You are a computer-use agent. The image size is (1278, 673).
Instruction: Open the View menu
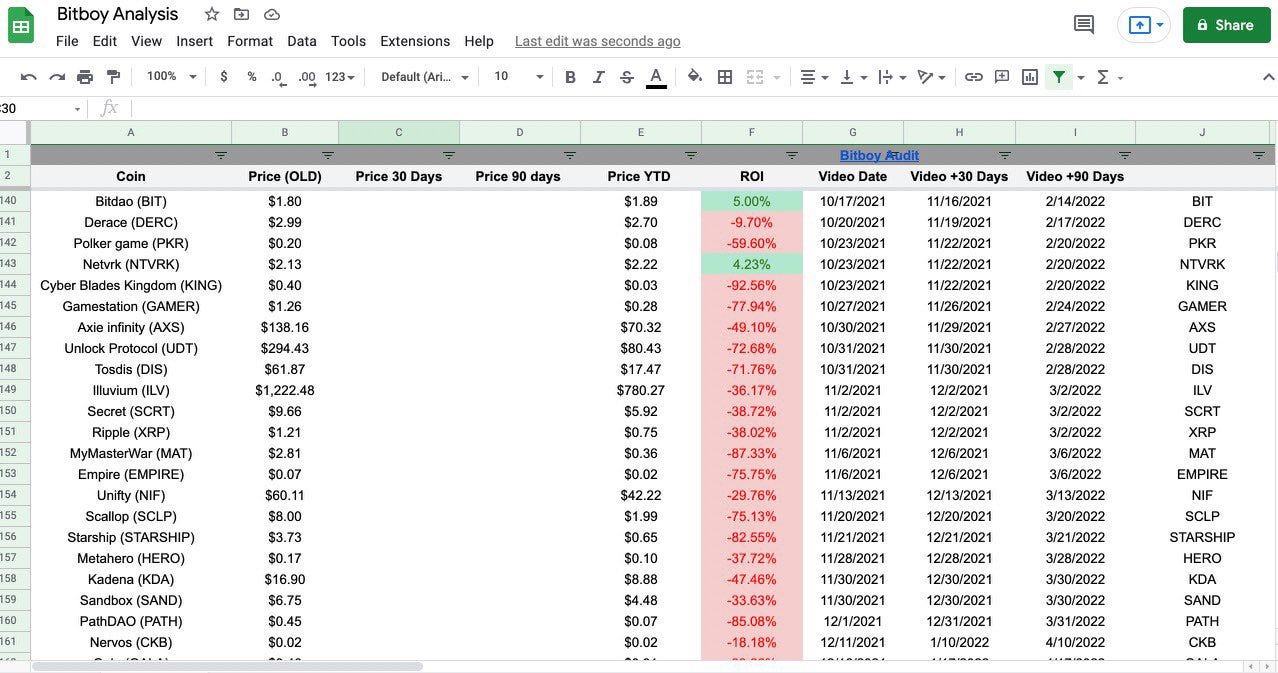[x=146, y=41]
